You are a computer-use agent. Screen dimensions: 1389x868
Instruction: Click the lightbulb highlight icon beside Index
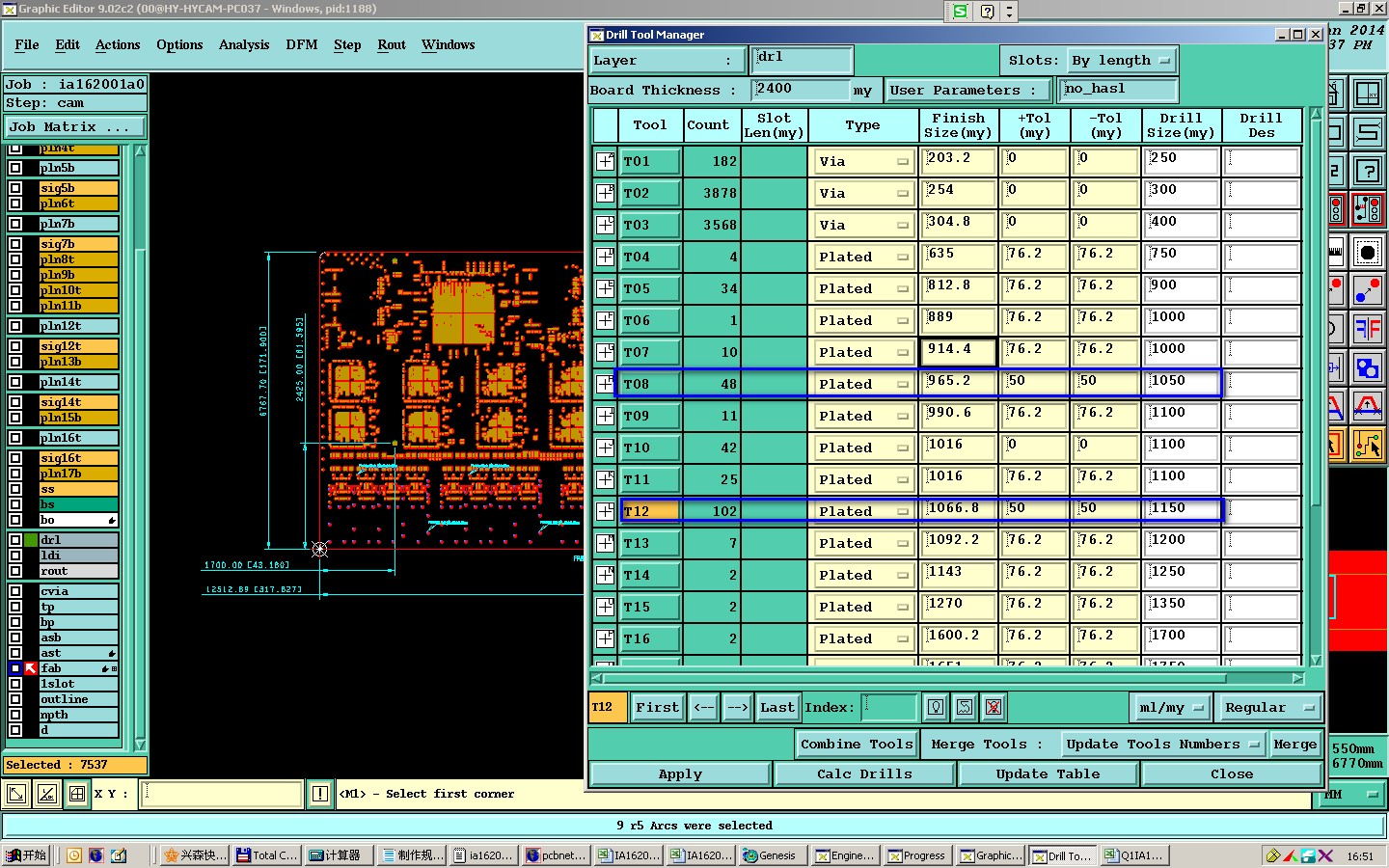(x=935, y=707)
